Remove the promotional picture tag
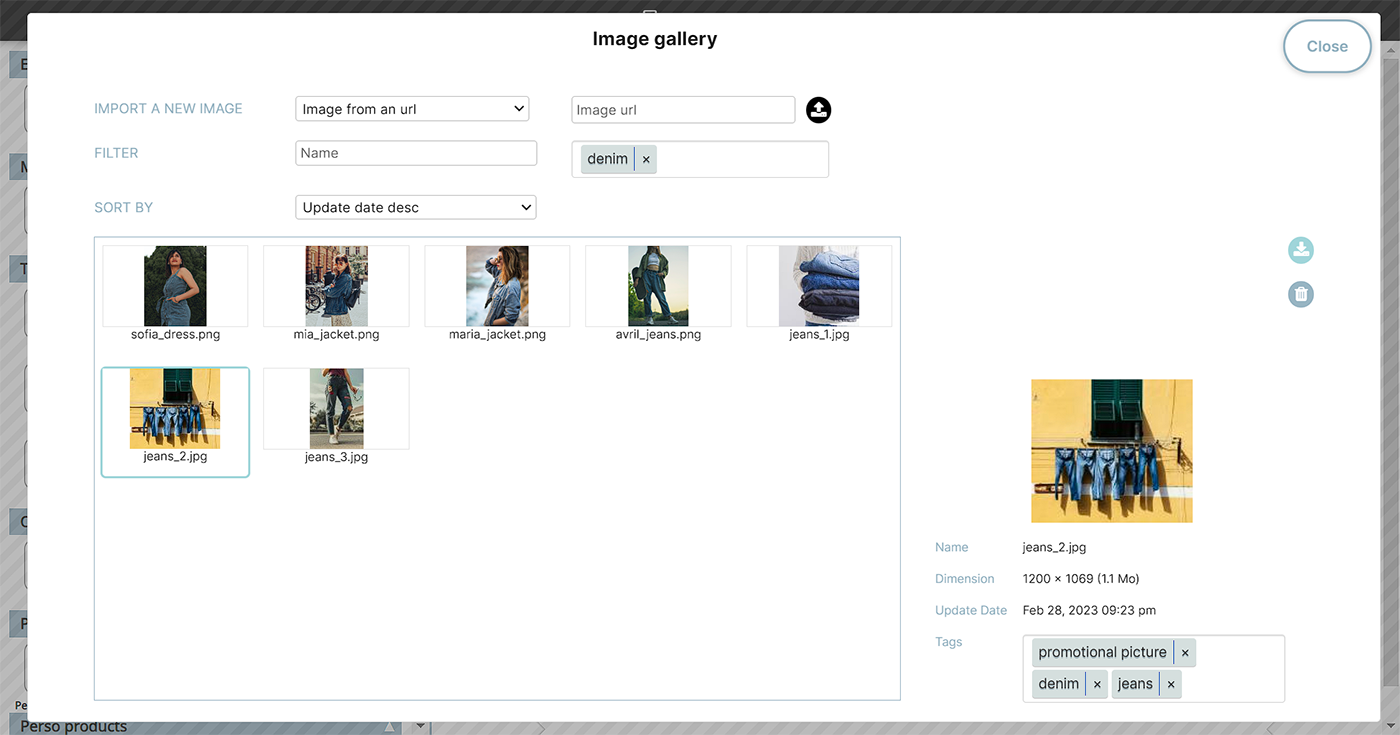This screenshot has width=1400, height=735. tap(1185, 653)
